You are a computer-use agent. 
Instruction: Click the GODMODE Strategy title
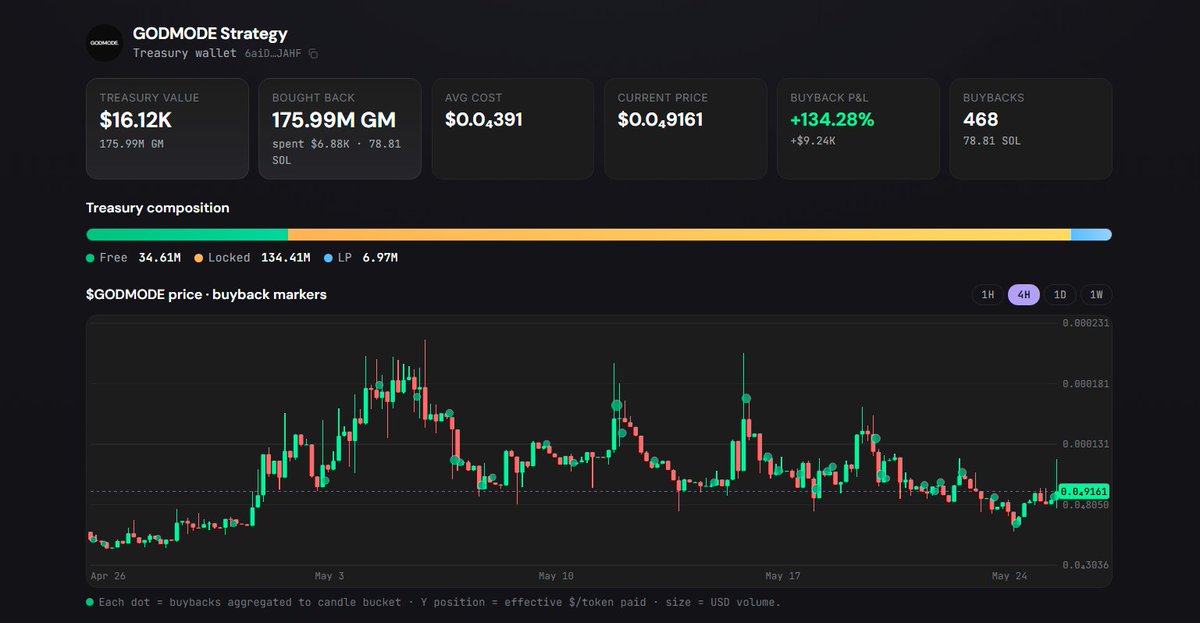click(x=210, y=34)
